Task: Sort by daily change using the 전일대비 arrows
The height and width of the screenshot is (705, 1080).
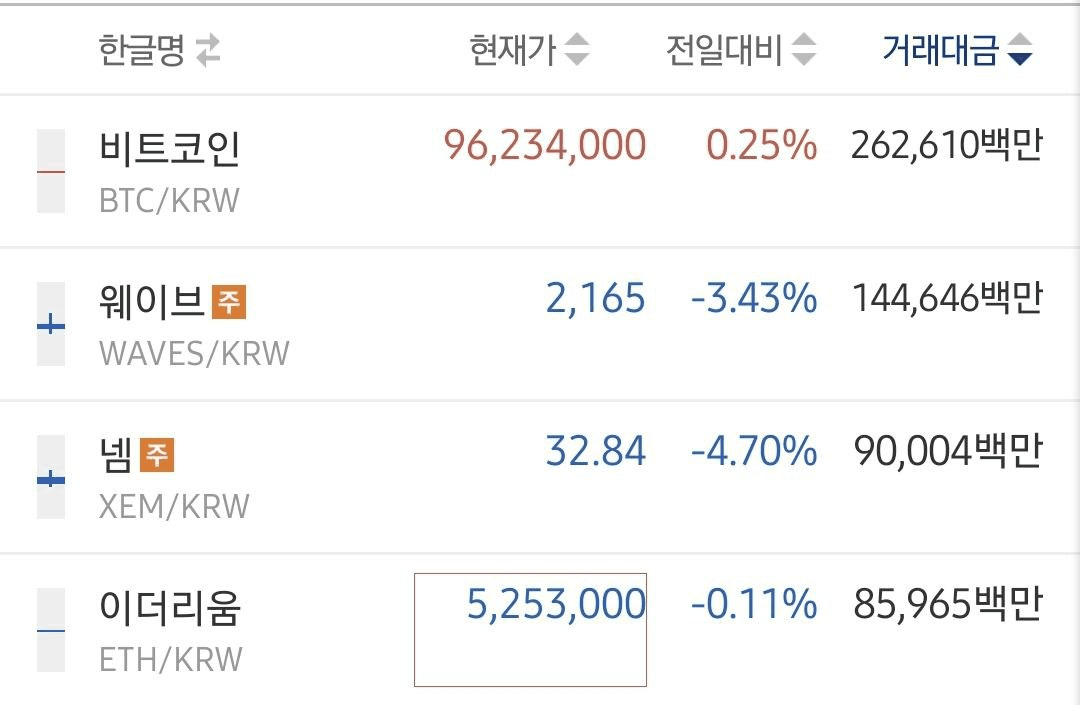Action: [804, 50]
